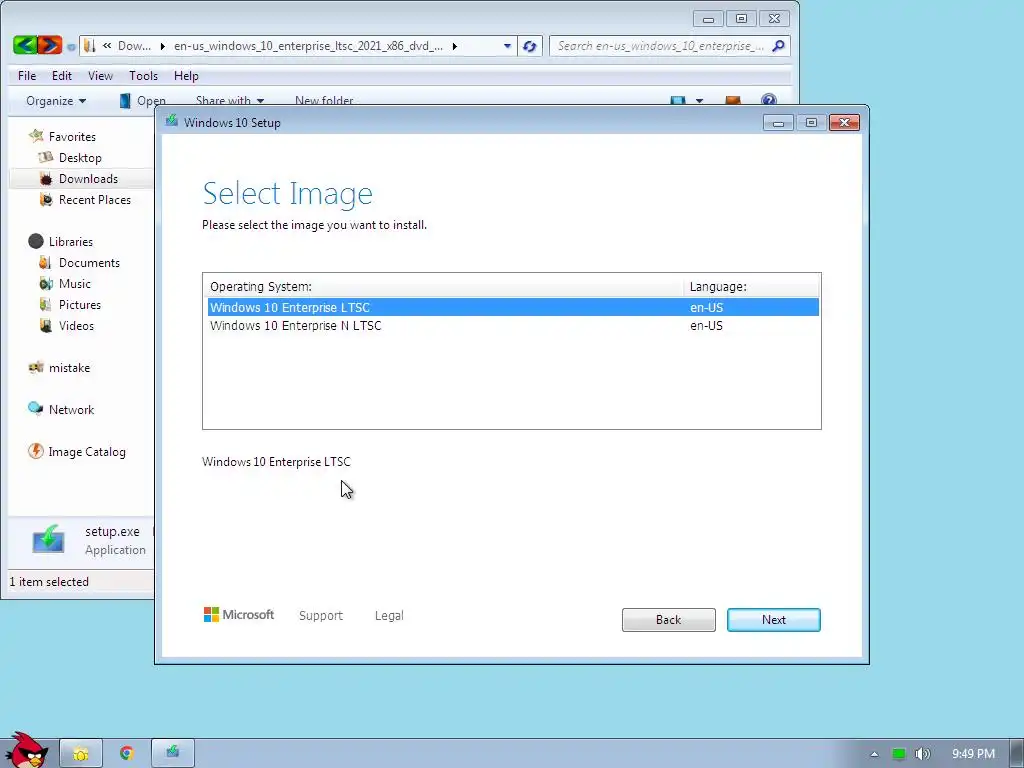This screenshot has width=1024, height=768.
Task: Click the green tray icon
Action: coord(899,754)
